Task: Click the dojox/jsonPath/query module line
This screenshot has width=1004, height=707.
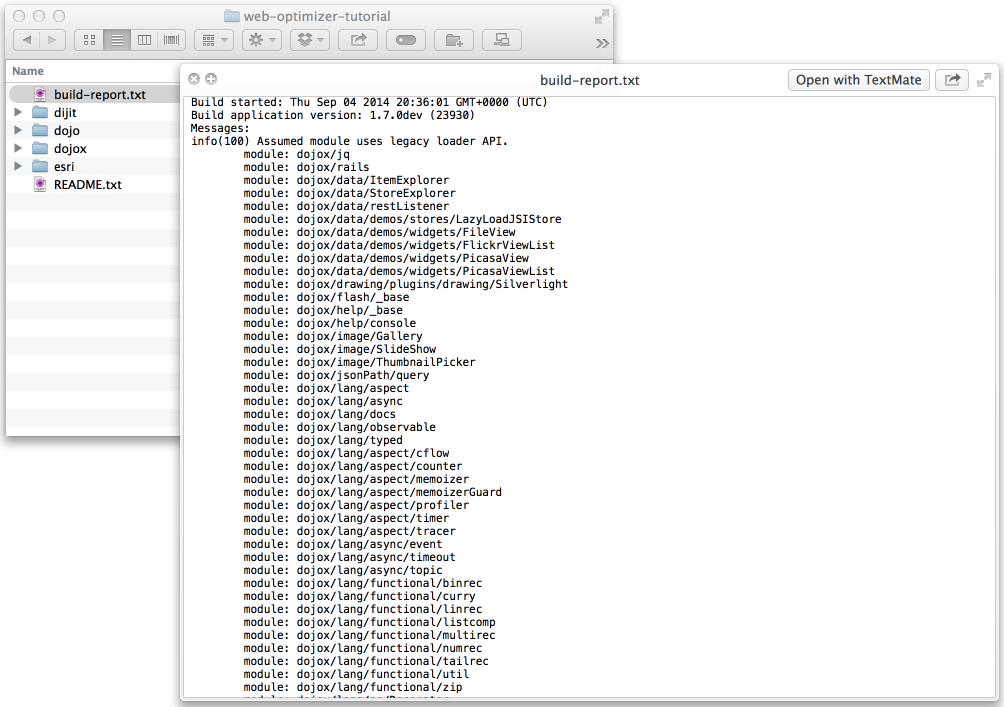Action: pos(336,375)
